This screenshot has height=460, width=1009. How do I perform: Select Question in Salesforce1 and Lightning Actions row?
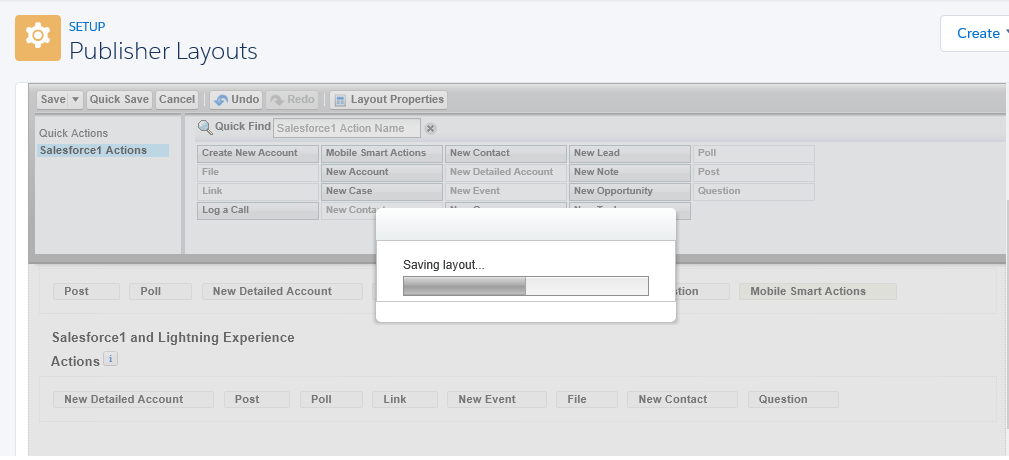(x=793, y=400)
